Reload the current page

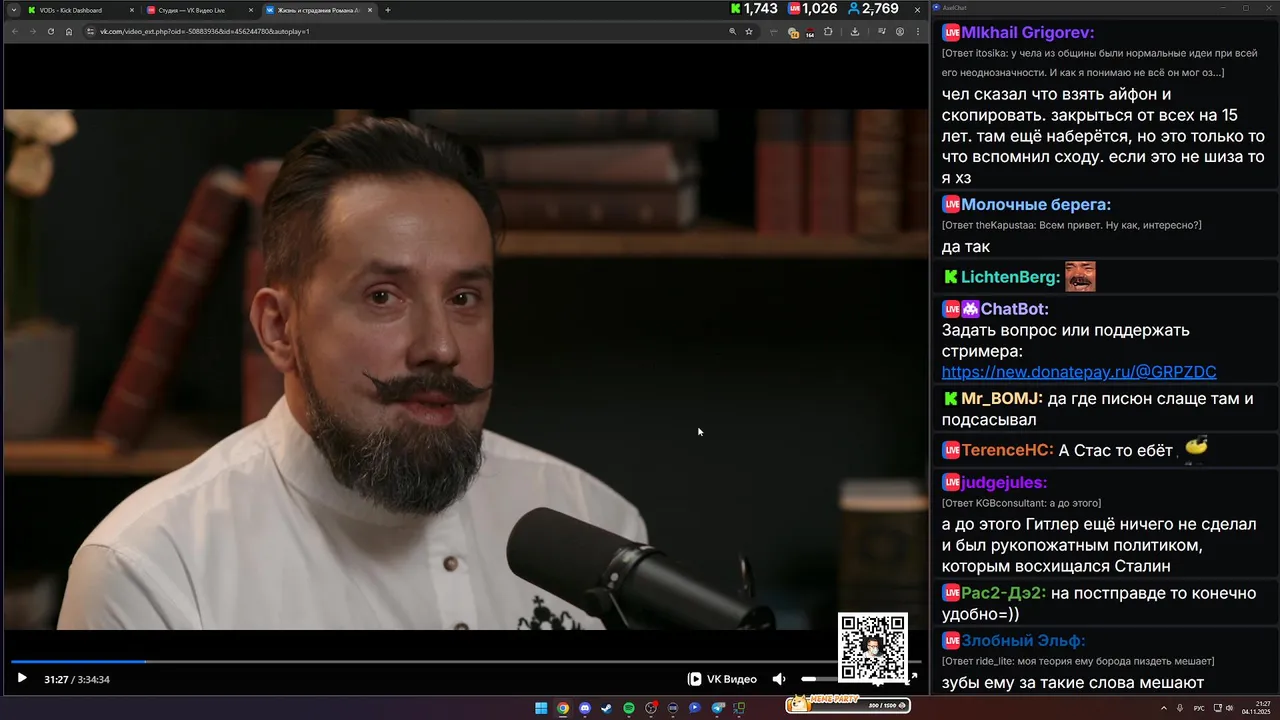(51, 31)
